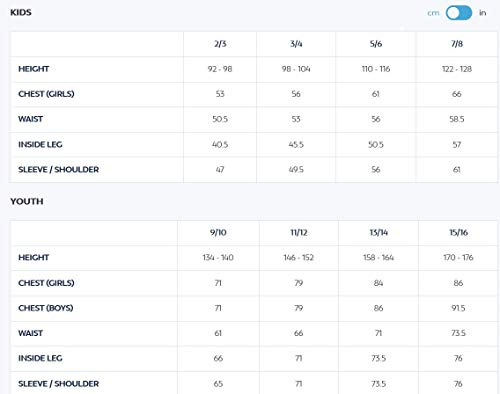Click the Youth 9/10 size column header

(x=218, y=232)
